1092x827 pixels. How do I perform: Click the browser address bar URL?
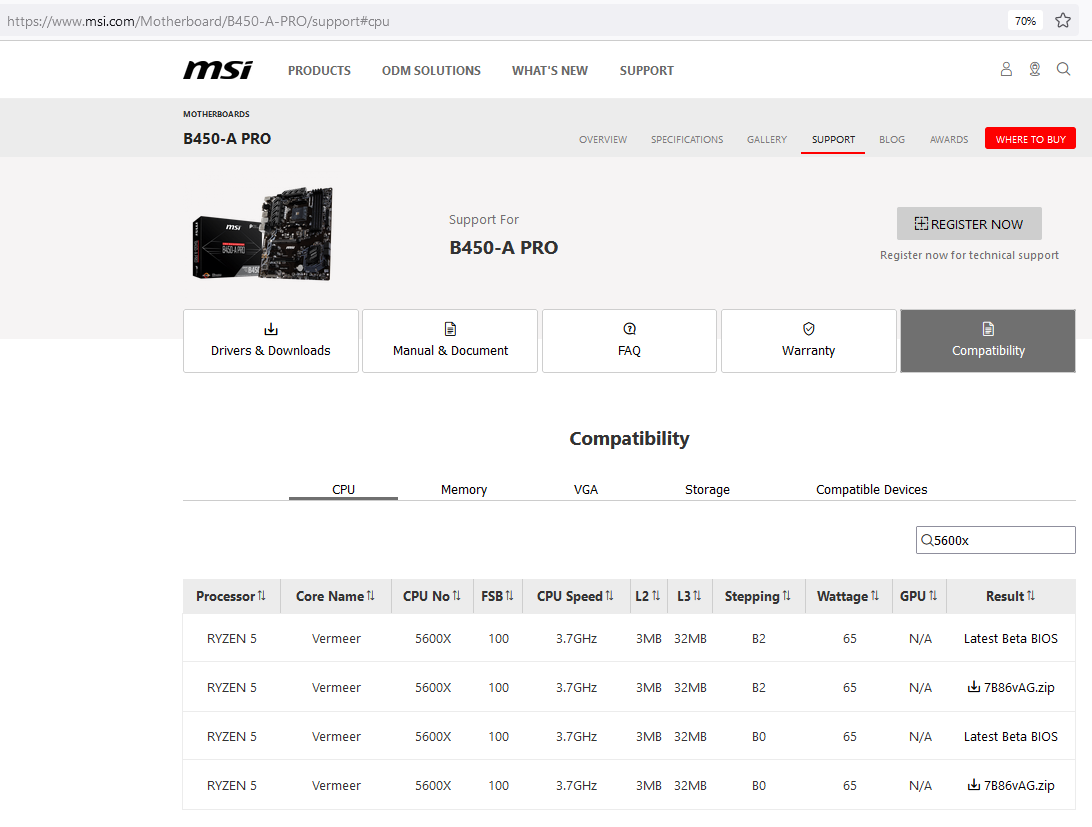pos(198,21)
